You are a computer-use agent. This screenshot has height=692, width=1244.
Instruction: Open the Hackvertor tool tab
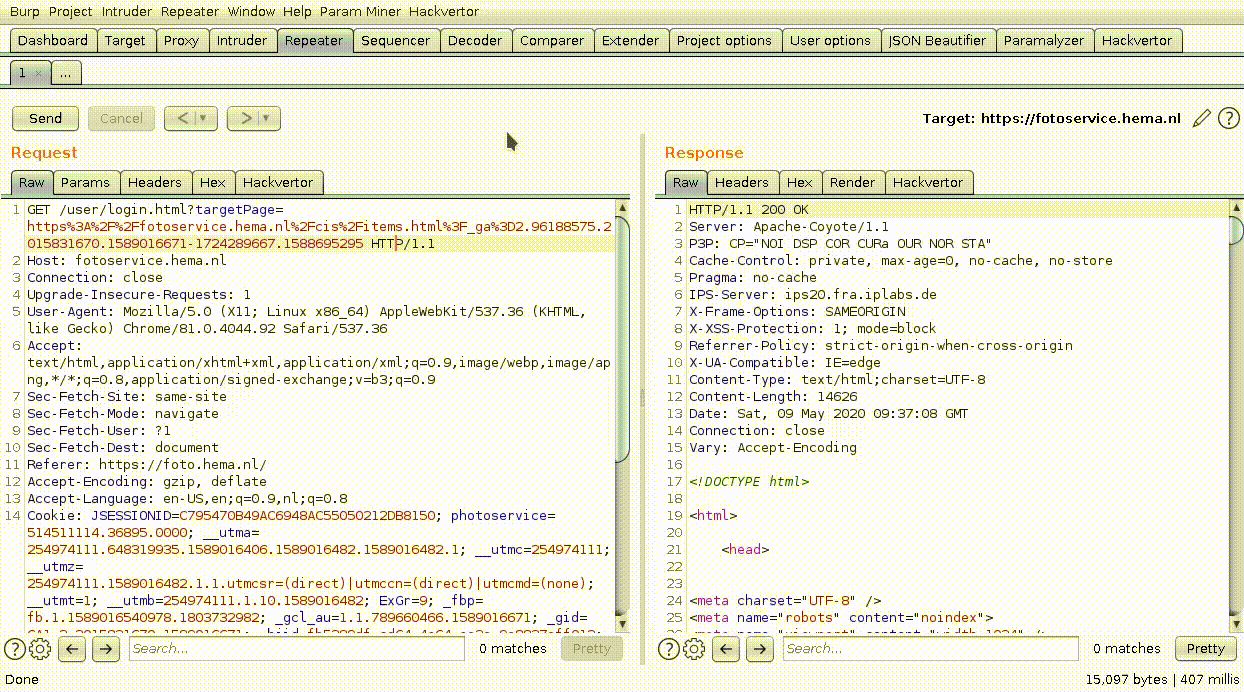pos(1137,40)
